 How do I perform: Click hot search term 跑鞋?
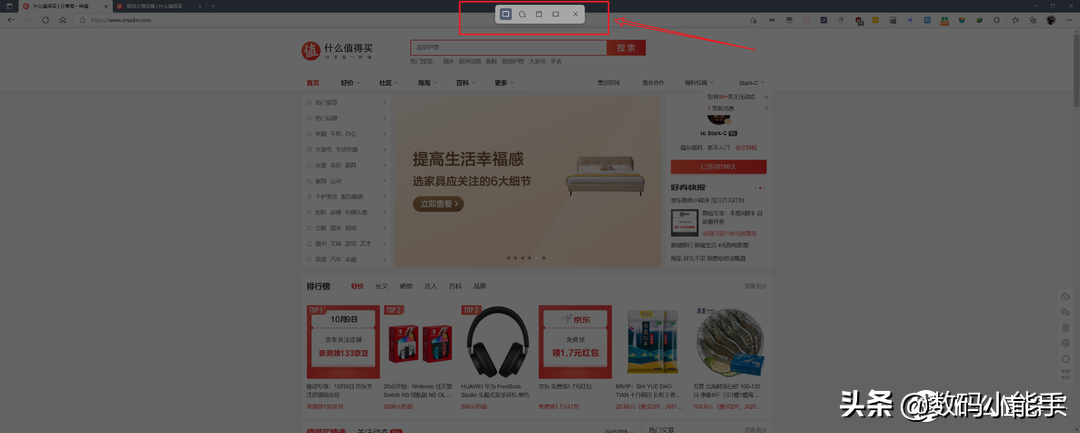click(491, 61)
